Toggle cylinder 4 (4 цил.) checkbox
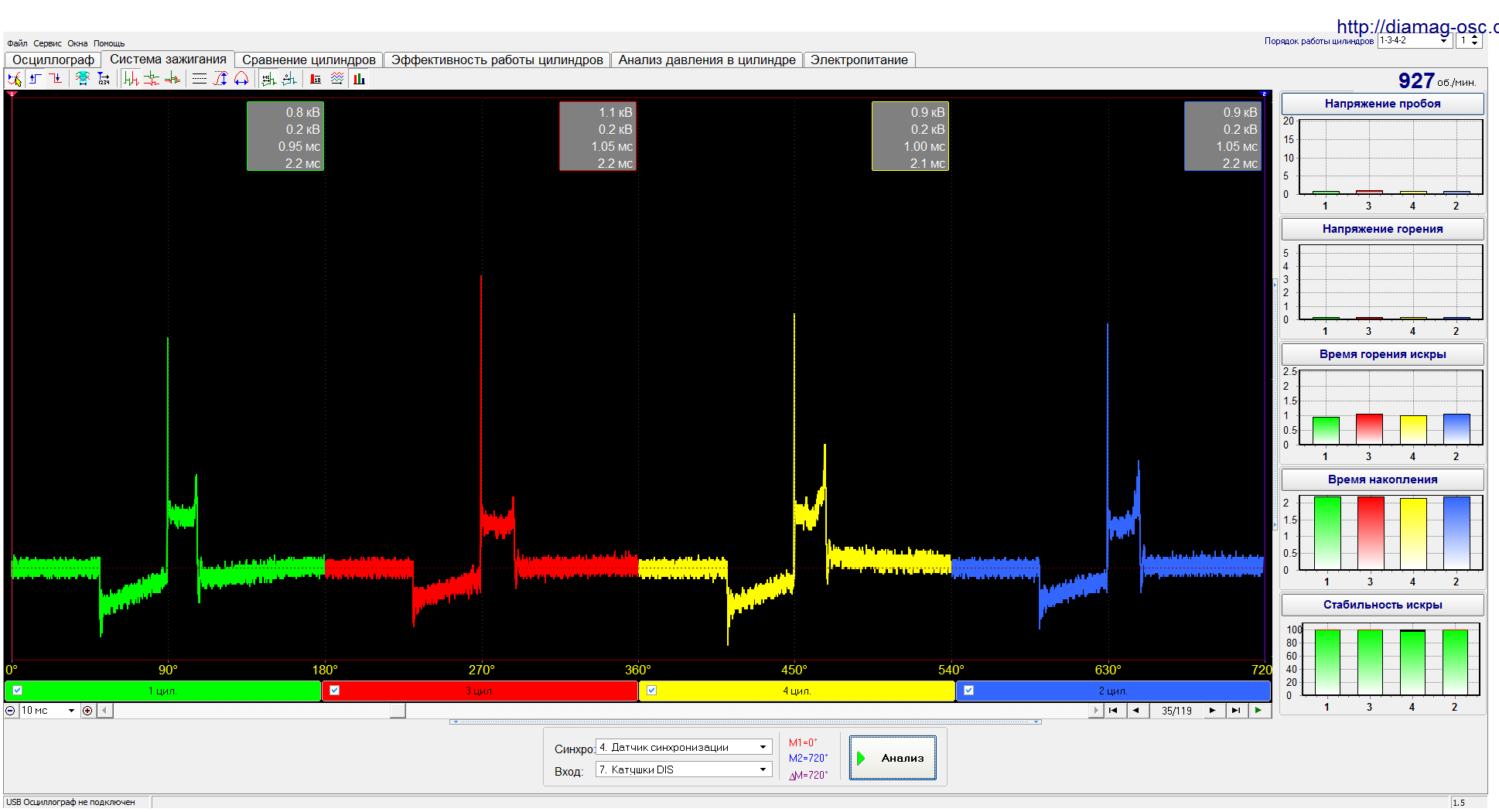 (x=652, y=691)
